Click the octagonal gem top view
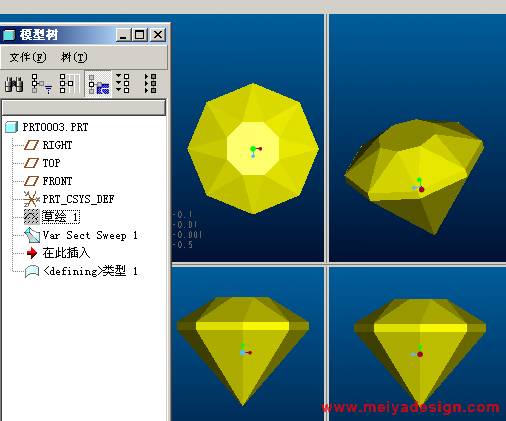 [x=253, y=148]
